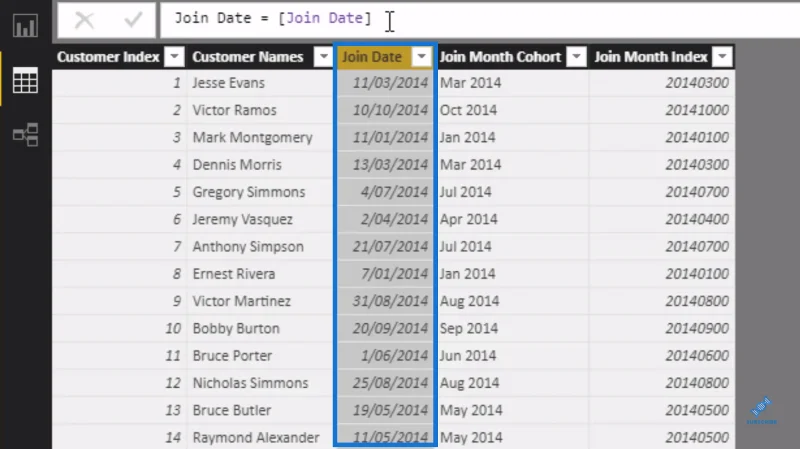This screenshot has height=449, width=800.
Task: Click the Anthony Simpson name cell
Action: pos(260,246)
